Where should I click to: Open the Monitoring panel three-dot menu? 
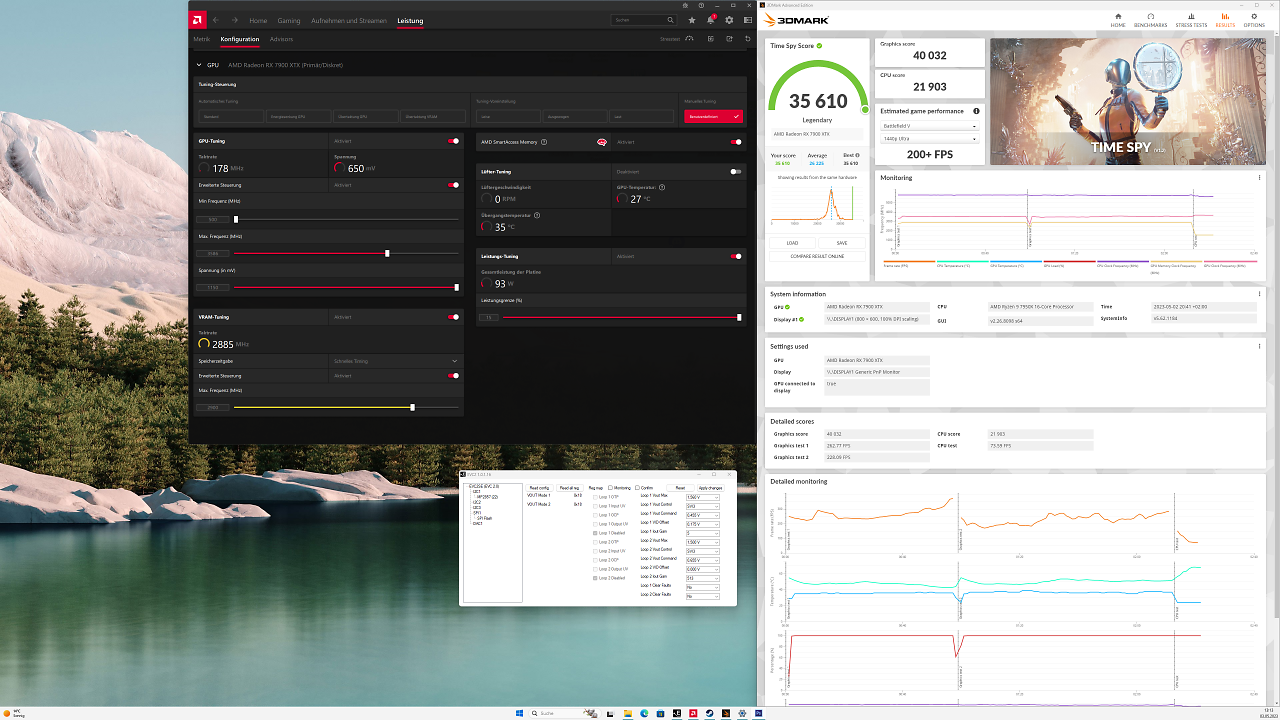(1259, 178)
